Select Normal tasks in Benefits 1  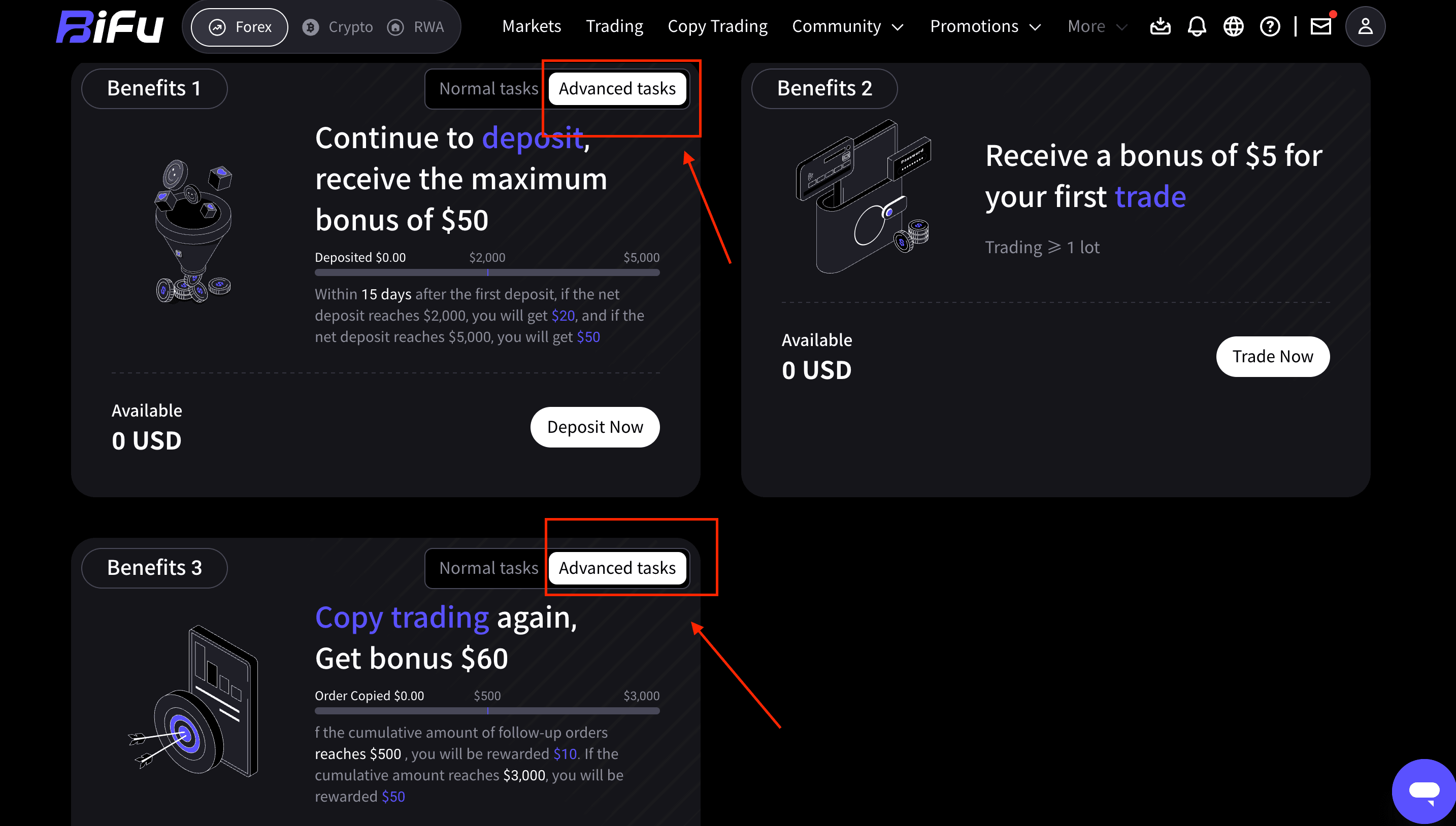pyautogui.click(x=488, y=89)
